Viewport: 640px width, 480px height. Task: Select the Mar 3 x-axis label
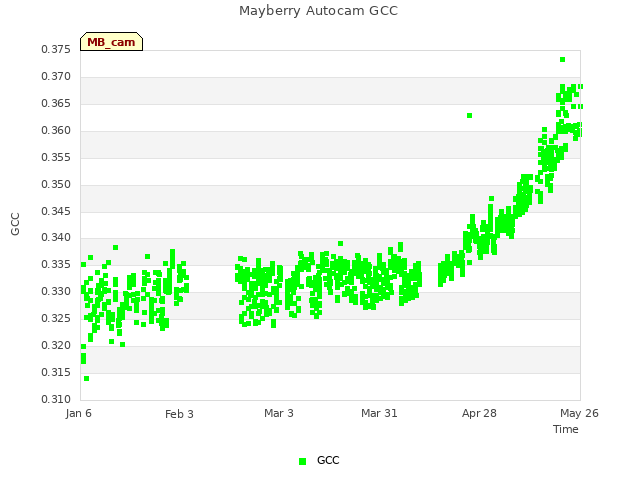pos(279,413)
